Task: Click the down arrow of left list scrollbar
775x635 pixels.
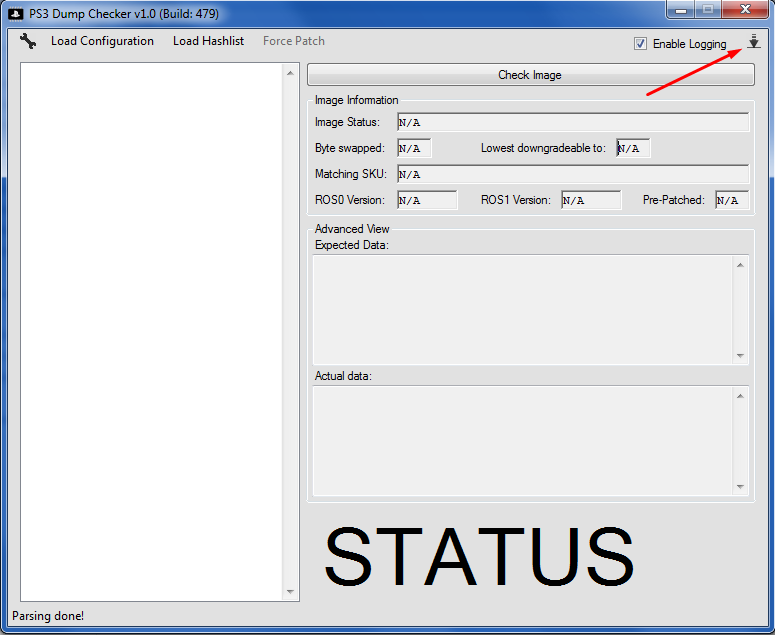Action: (x=290, y=592)
